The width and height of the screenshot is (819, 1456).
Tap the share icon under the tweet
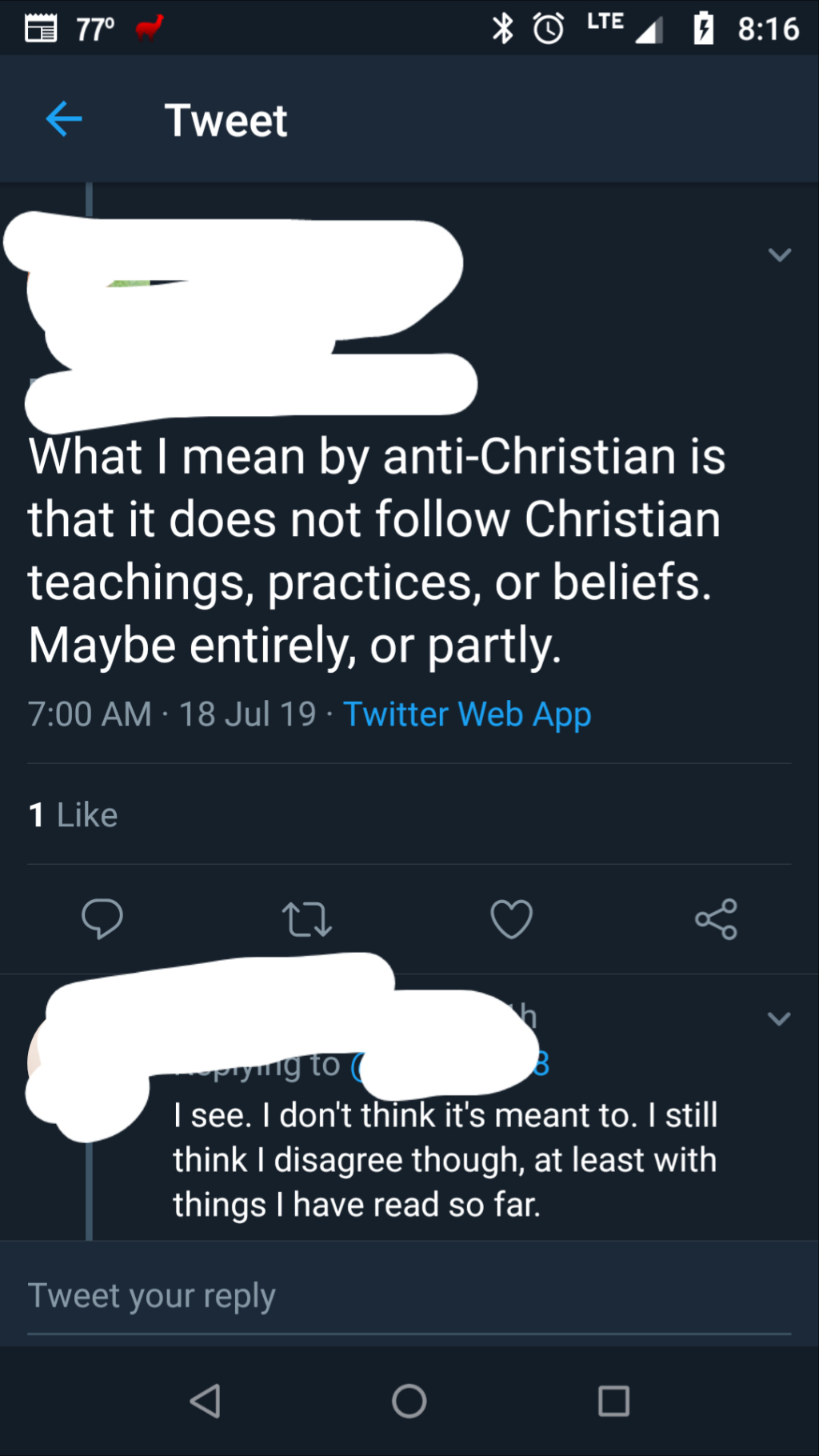point(716,919)
